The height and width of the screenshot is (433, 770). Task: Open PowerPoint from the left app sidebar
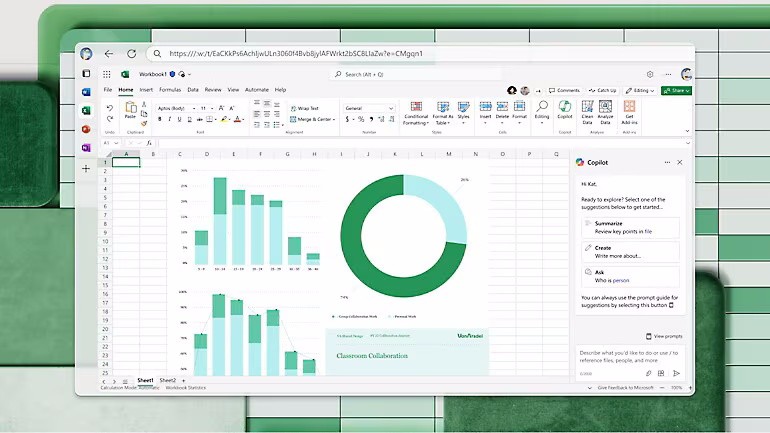coord(86,128)
